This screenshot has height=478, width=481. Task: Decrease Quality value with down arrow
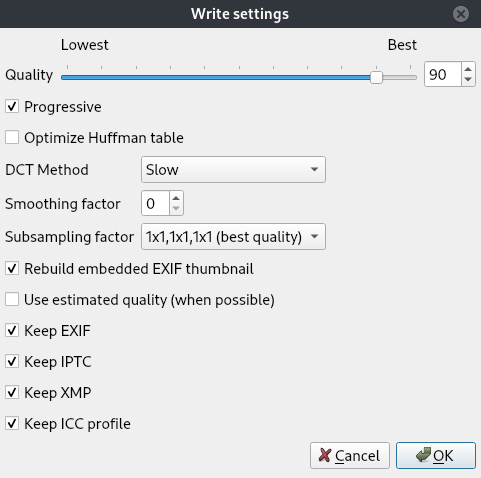pos(468,80)
